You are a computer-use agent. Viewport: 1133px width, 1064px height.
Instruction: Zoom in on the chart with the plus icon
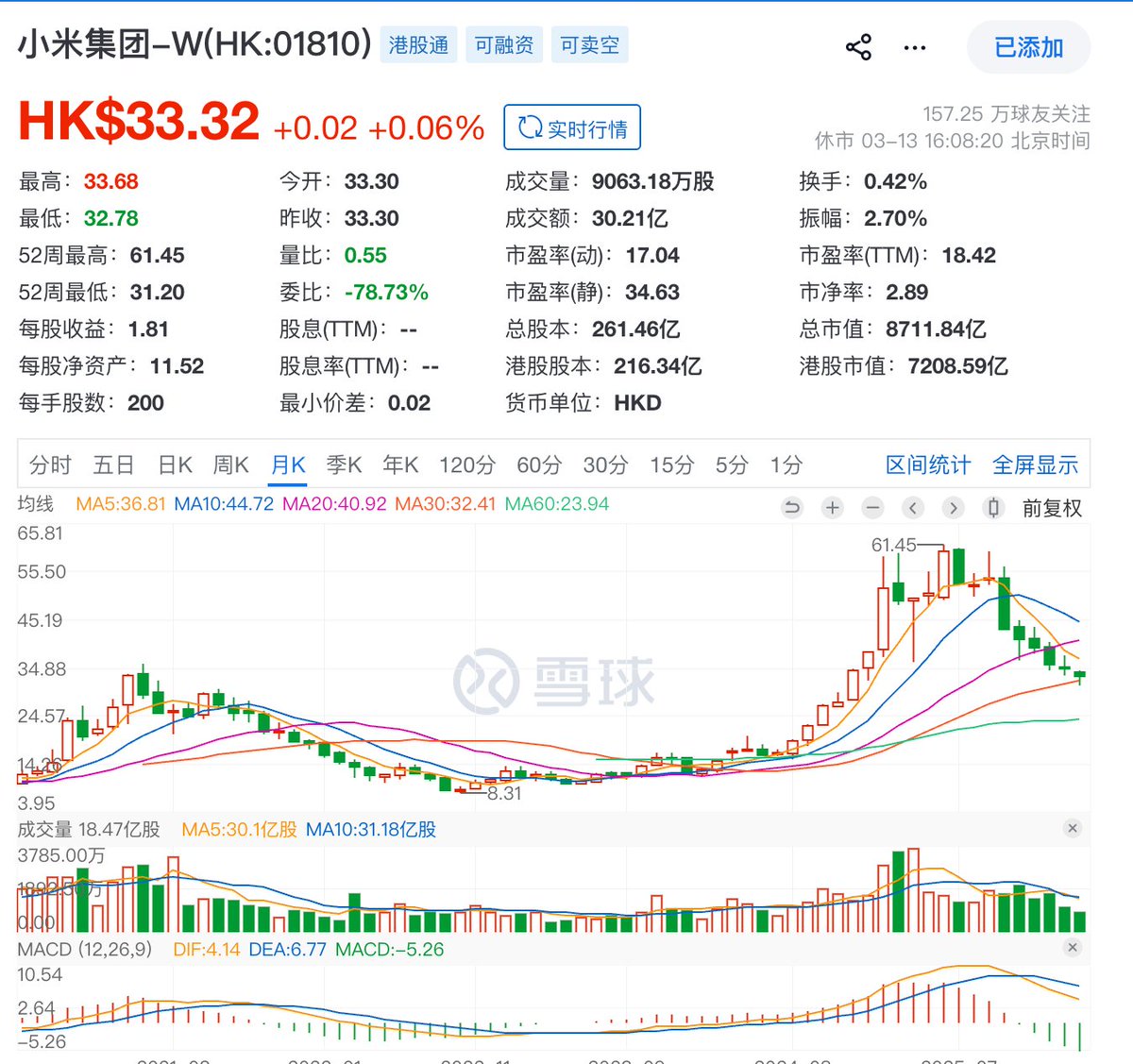pos(832,508)
